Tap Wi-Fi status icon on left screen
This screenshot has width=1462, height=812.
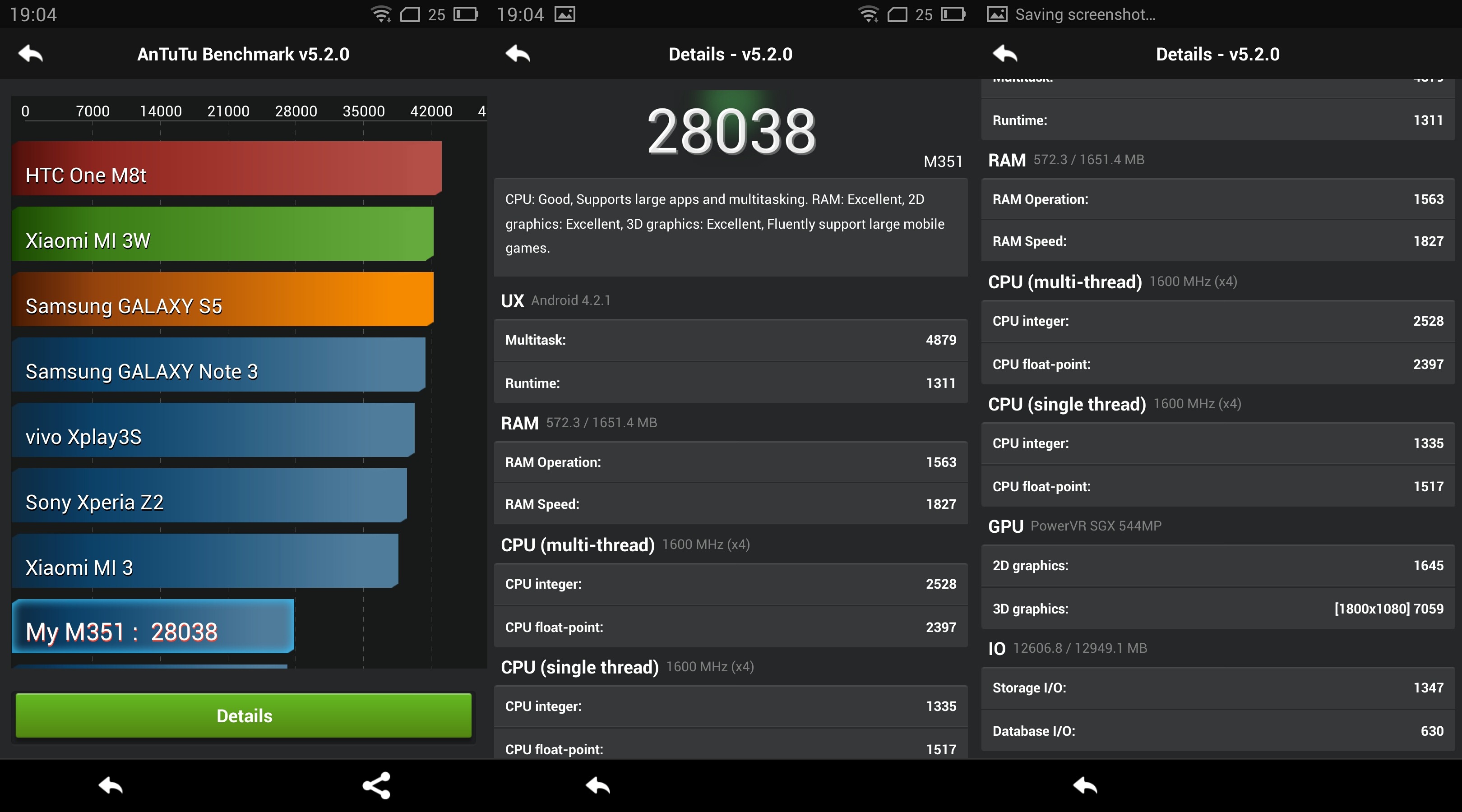coord(381,14)
